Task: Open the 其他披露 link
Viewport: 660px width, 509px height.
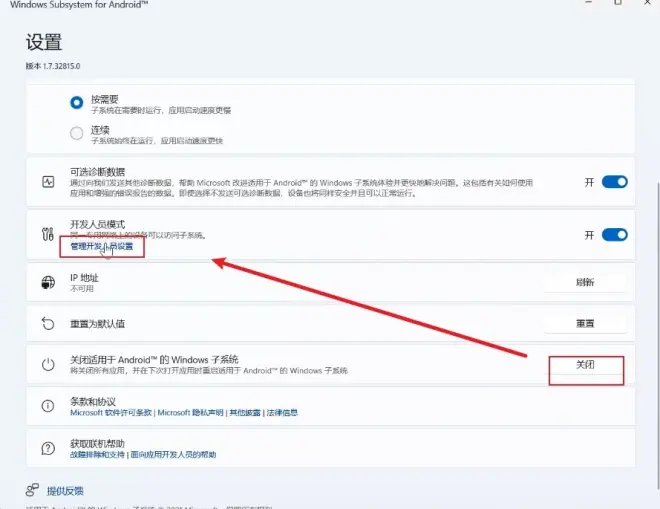Action: 245,413
